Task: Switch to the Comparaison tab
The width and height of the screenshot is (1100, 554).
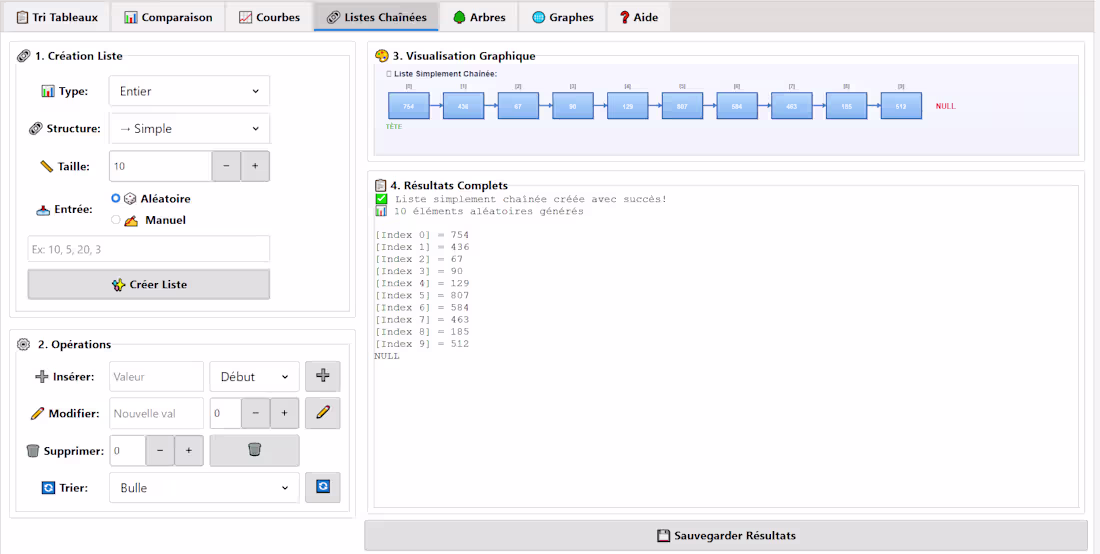Action: [168, 17]
